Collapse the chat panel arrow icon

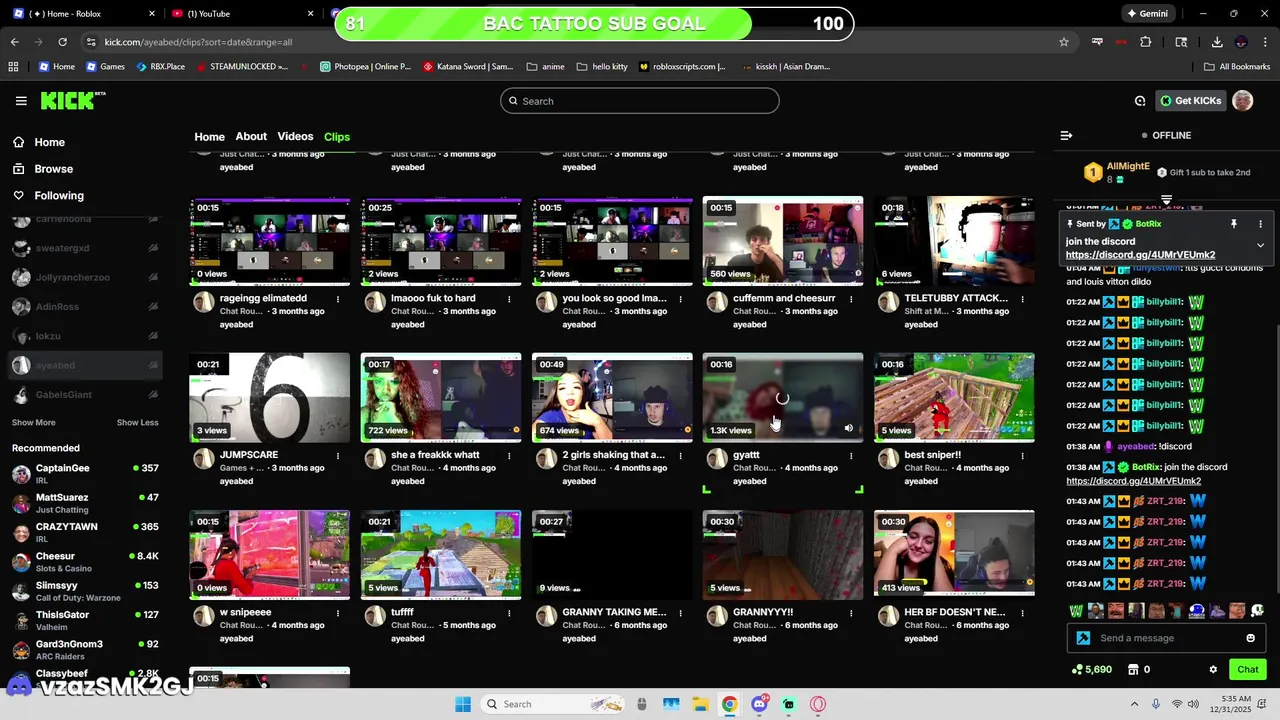coord(1066,135)
